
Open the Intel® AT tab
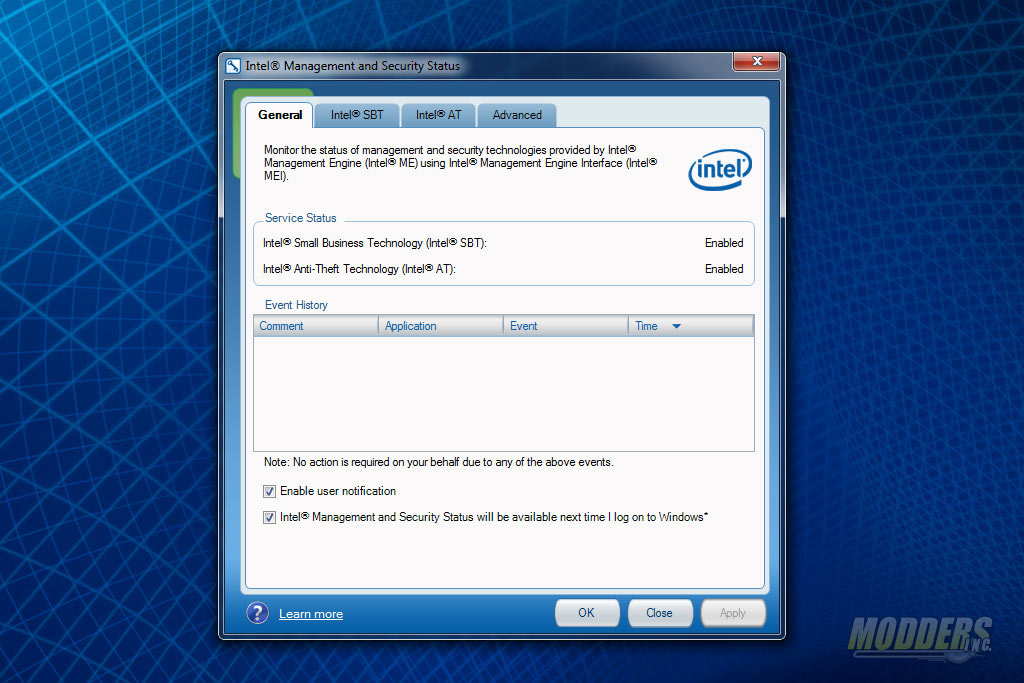coord(439,115)
